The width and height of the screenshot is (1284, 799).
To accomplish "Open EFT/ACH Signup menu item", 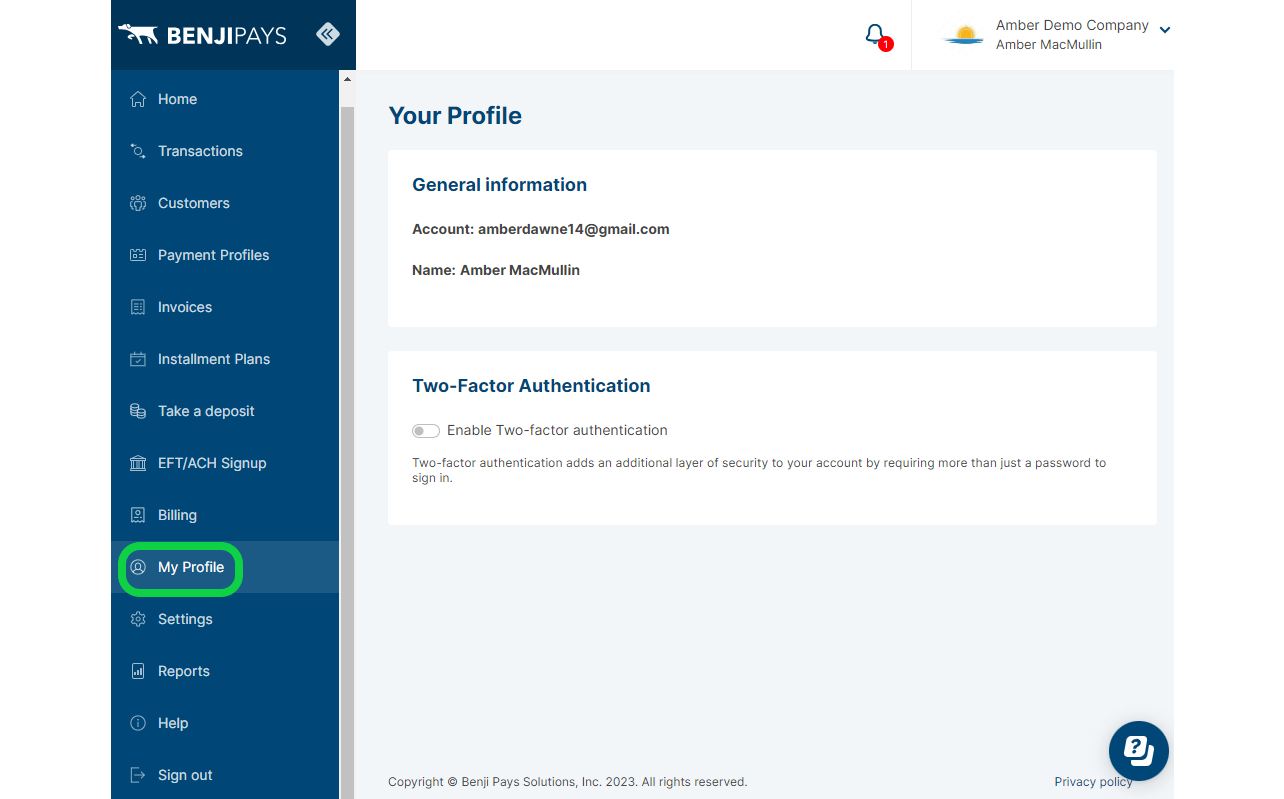I will [x=225, y=463].
